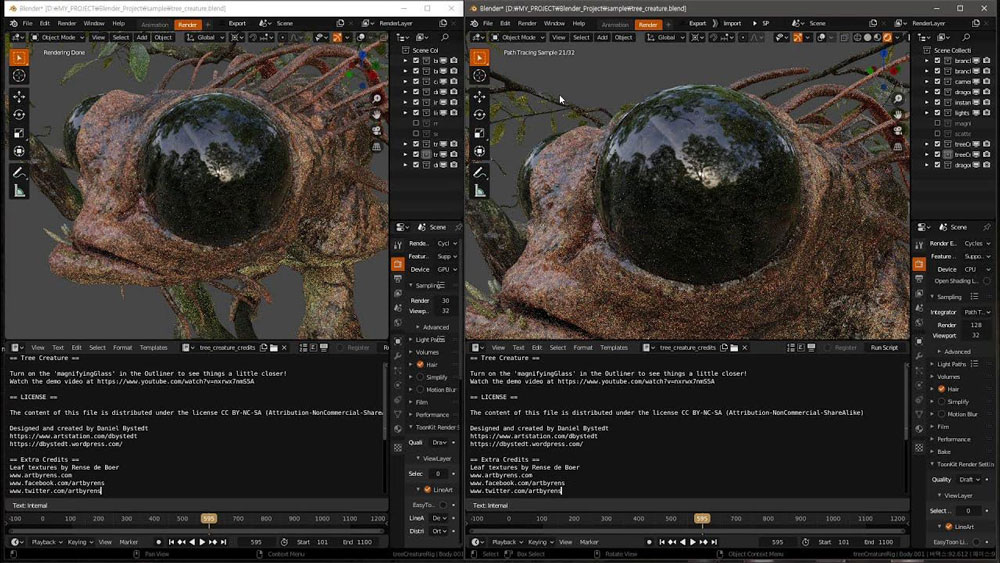The height and width of the screenshot is (563, 1000).
Task: Switch to the Animation workspace tab in left window
Action: pos(155,23)
